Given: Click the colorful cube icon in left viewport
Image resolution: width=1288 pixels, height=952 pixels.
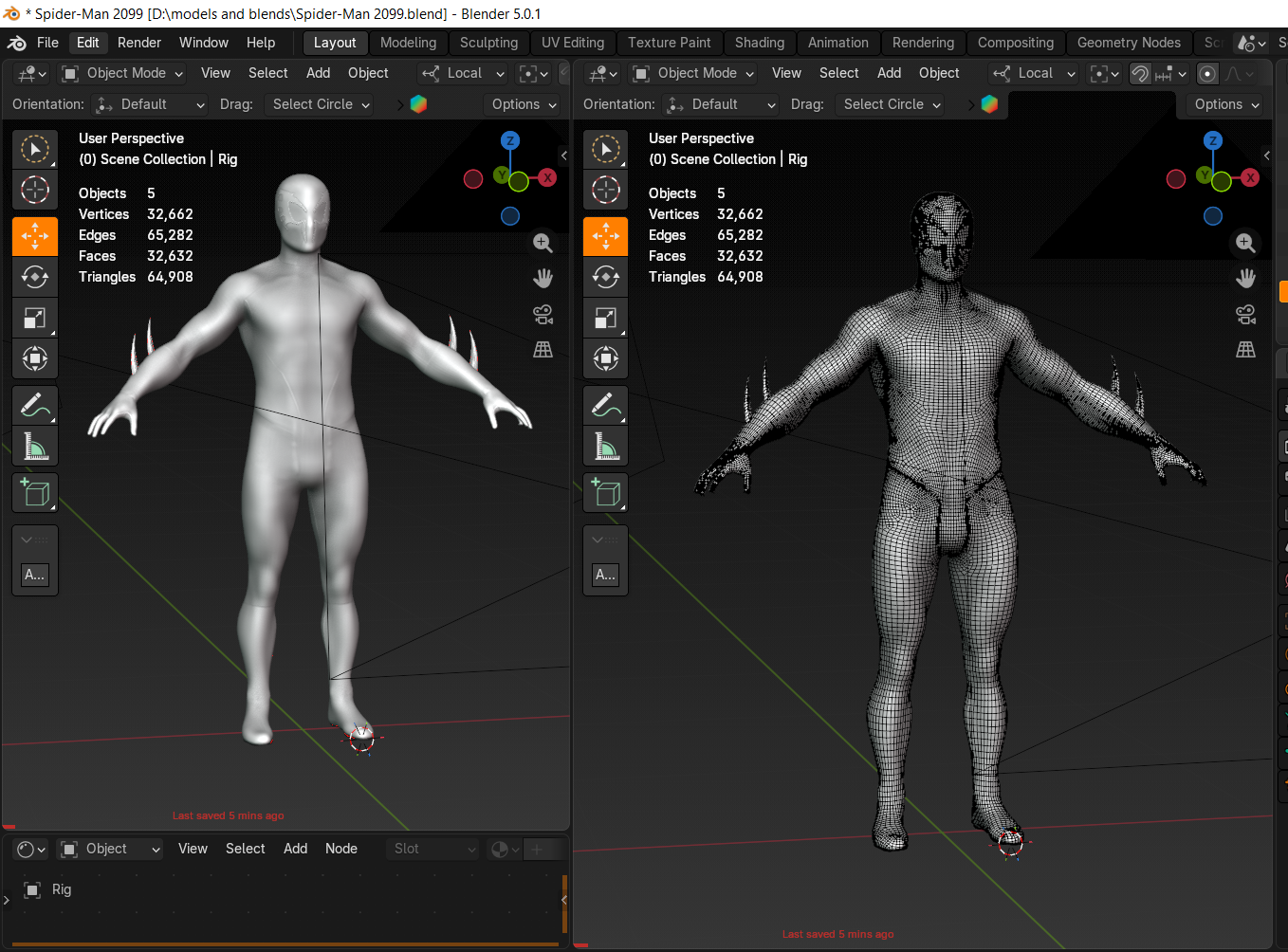Looking at the screenshot, I should click(418, 104).
